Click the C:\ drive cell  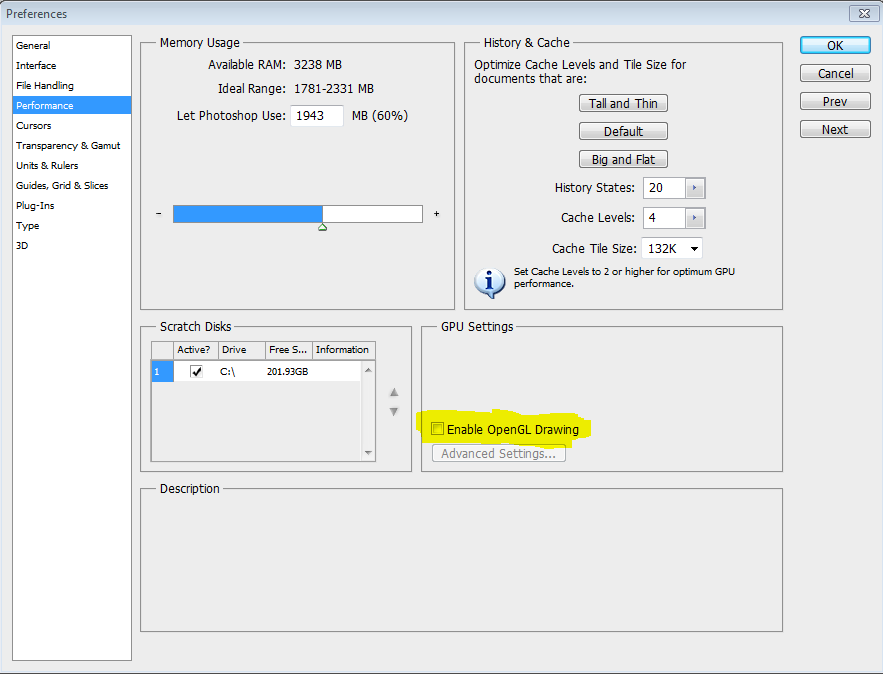tap(228, 372)
